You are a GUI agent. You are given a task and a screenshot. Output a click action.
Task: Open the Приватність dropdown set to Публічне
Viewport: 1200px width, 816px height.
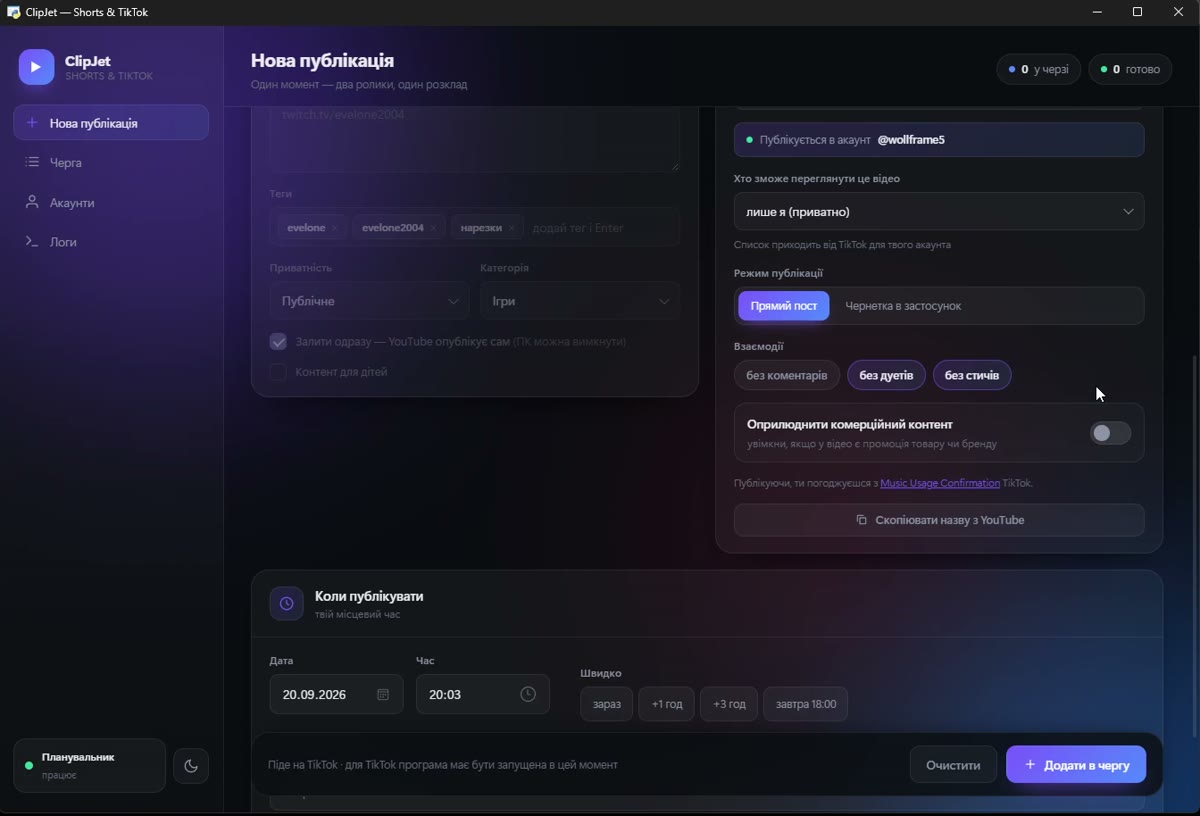tap(369, 301)
